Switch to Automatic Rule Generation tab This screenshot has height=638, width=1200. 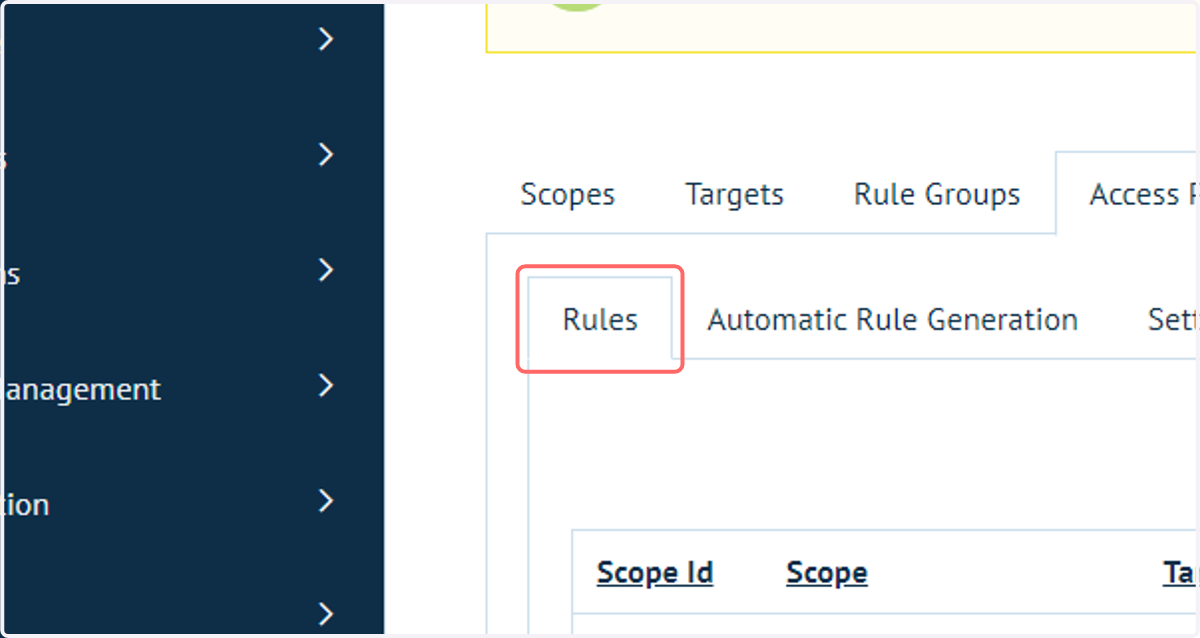(x=892, y=319)
